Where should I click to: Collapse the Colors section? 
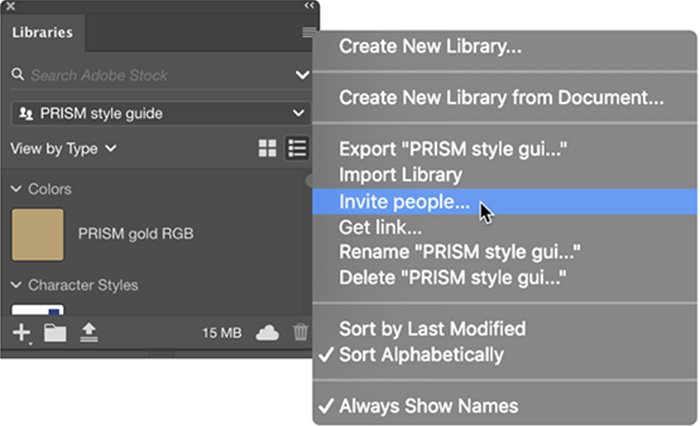click(x=16, y=189)
